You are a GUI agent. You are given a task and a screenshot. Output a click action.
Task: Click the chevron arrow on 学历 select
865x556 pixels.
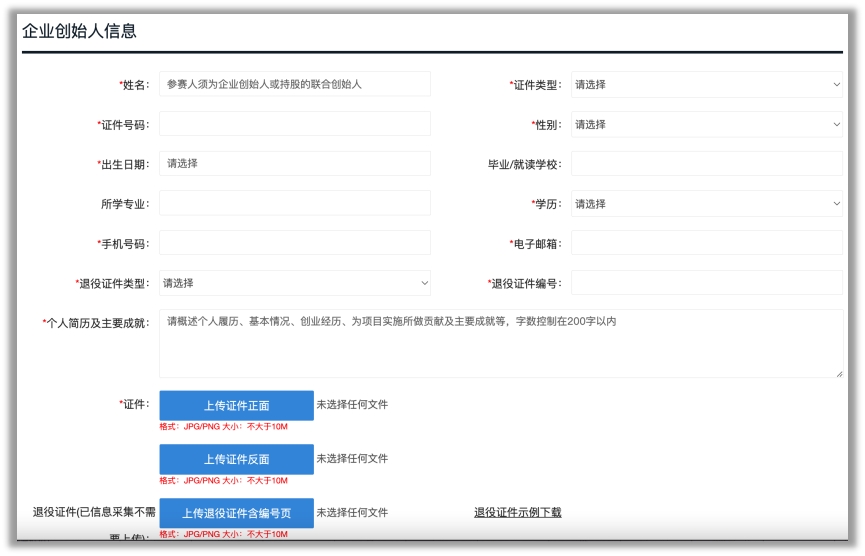(x=836, y=204)
